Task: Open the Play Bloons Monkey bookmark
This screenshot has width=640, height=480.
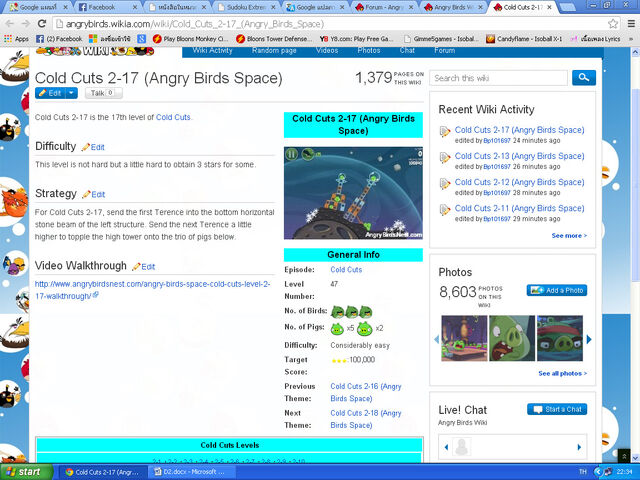Action: pos(191,39)
